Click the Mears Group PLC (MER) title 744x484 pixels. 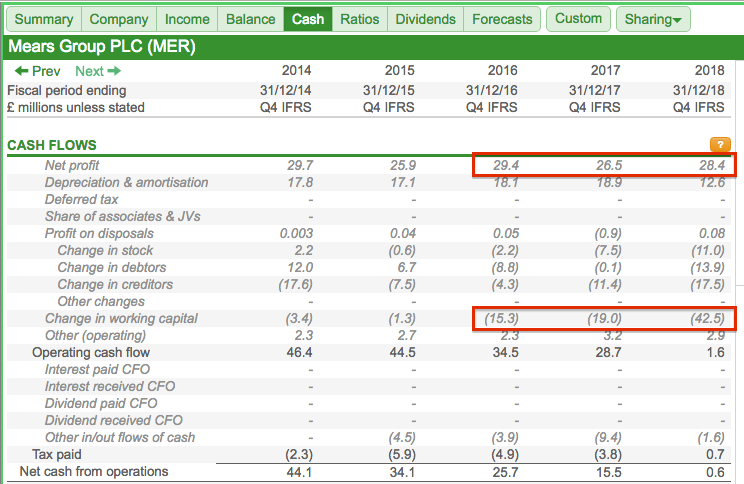pyautogui.click(x=102, y=47)
